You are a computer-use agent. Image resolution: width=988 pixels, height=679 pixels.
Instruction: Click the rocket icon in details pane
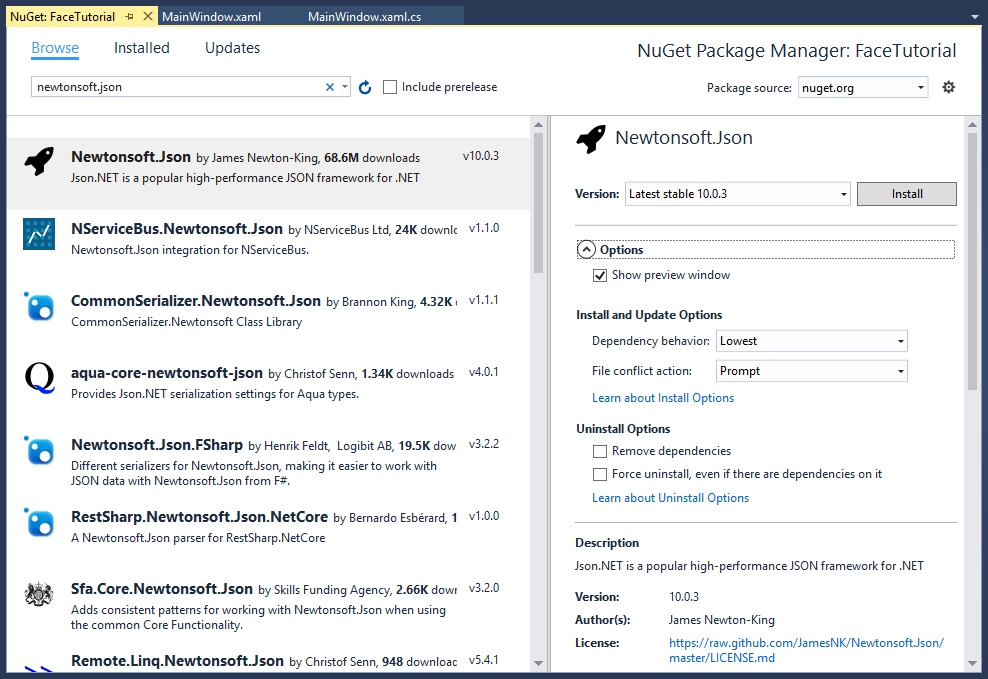(591, 139)
